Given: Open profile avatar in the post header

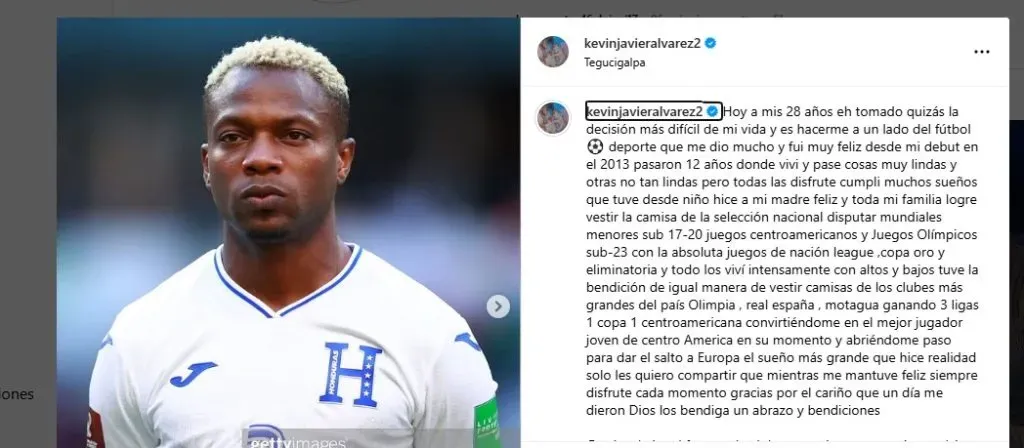Looking at the screenshot, I should pos(552,52).
